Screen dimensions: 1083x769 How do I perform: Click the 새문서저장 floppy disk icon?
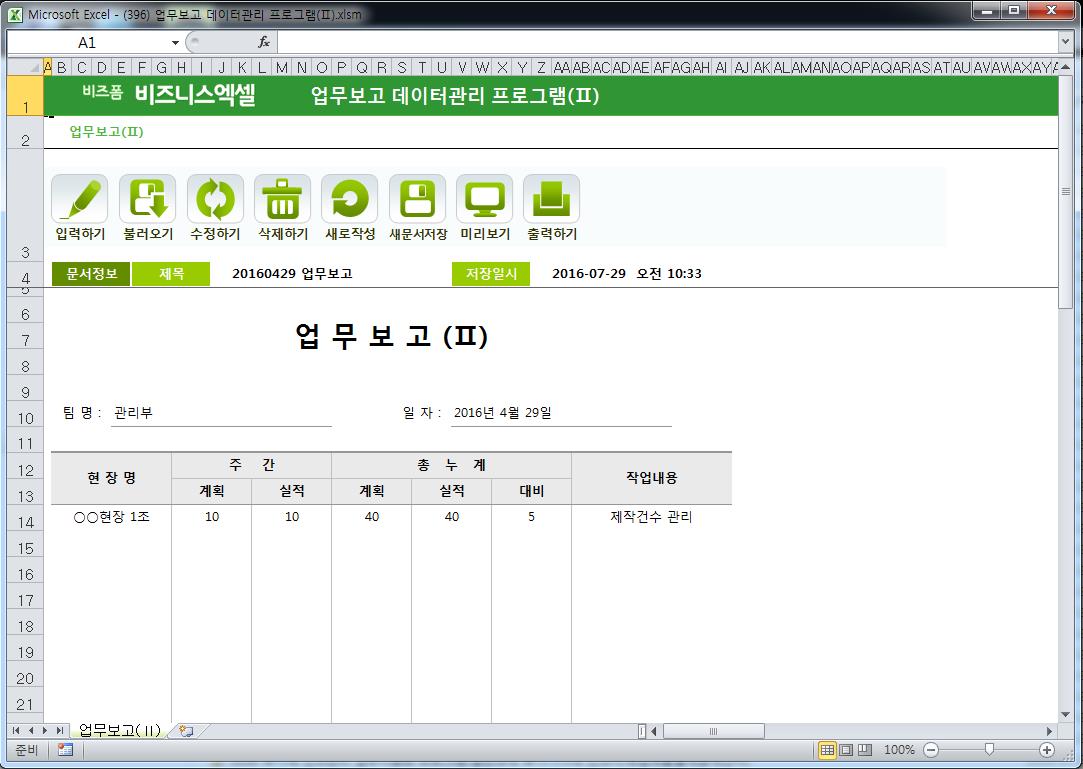tap(417, 199)
